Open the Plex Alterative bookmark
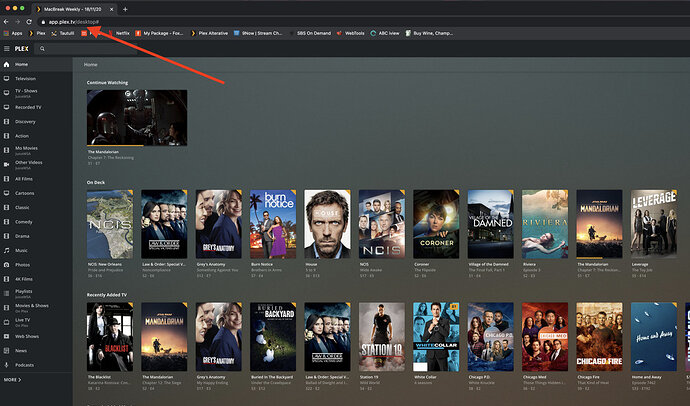The image size is (690, 406). [209, 33]
